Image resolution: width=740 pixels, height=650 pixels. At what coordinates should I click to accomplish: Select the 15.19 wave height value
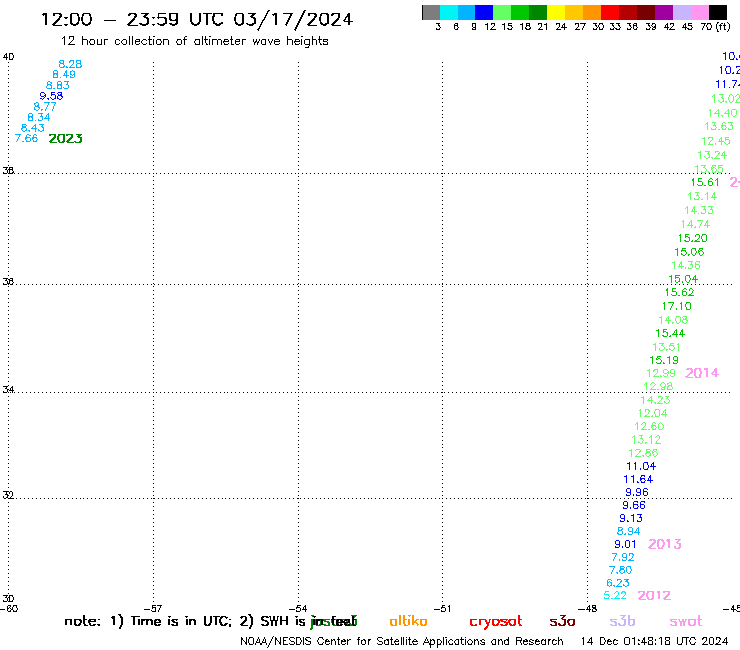(664, 360)
